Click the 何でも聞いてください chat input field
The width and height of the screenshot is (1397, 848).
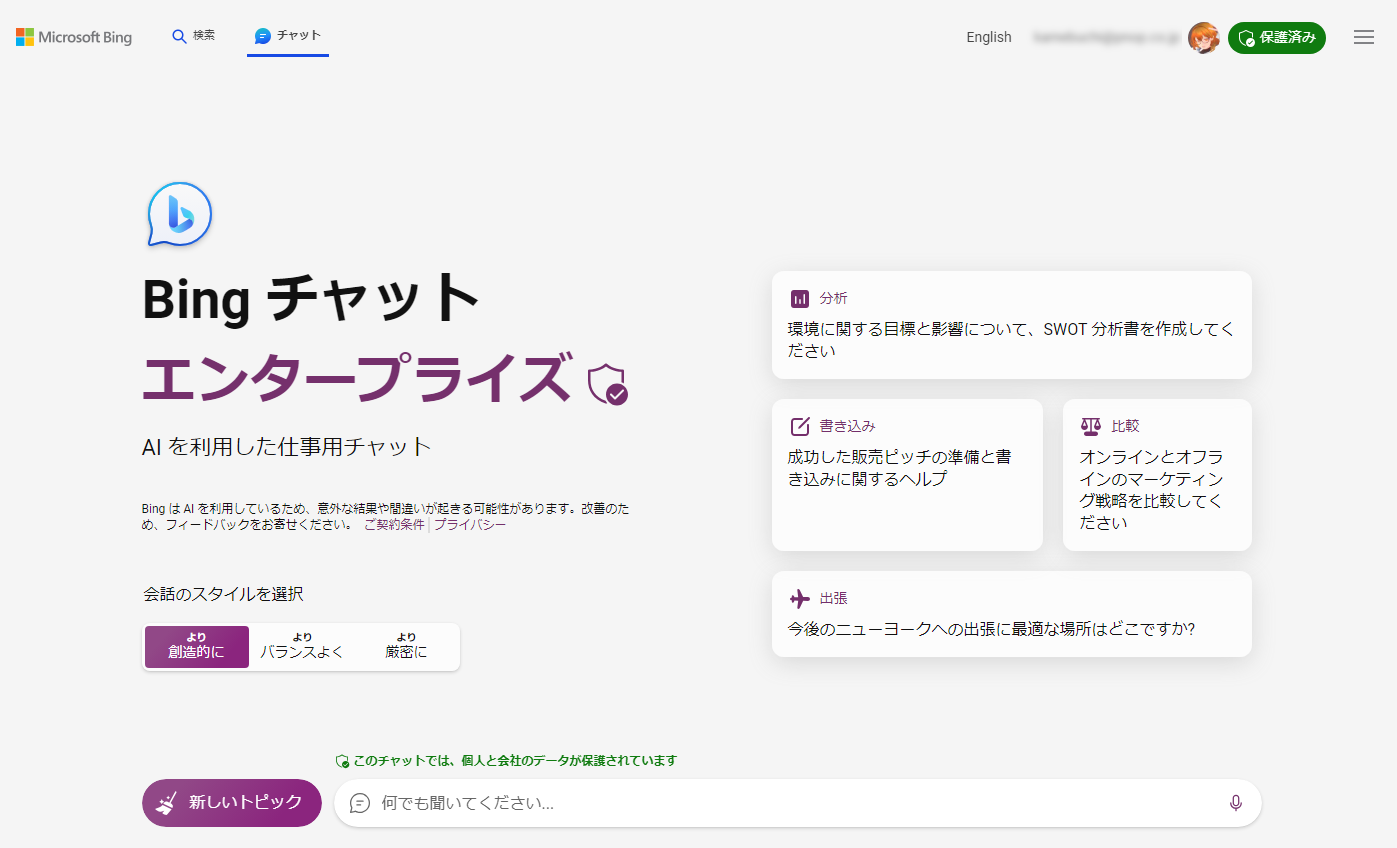pos(780,803)
